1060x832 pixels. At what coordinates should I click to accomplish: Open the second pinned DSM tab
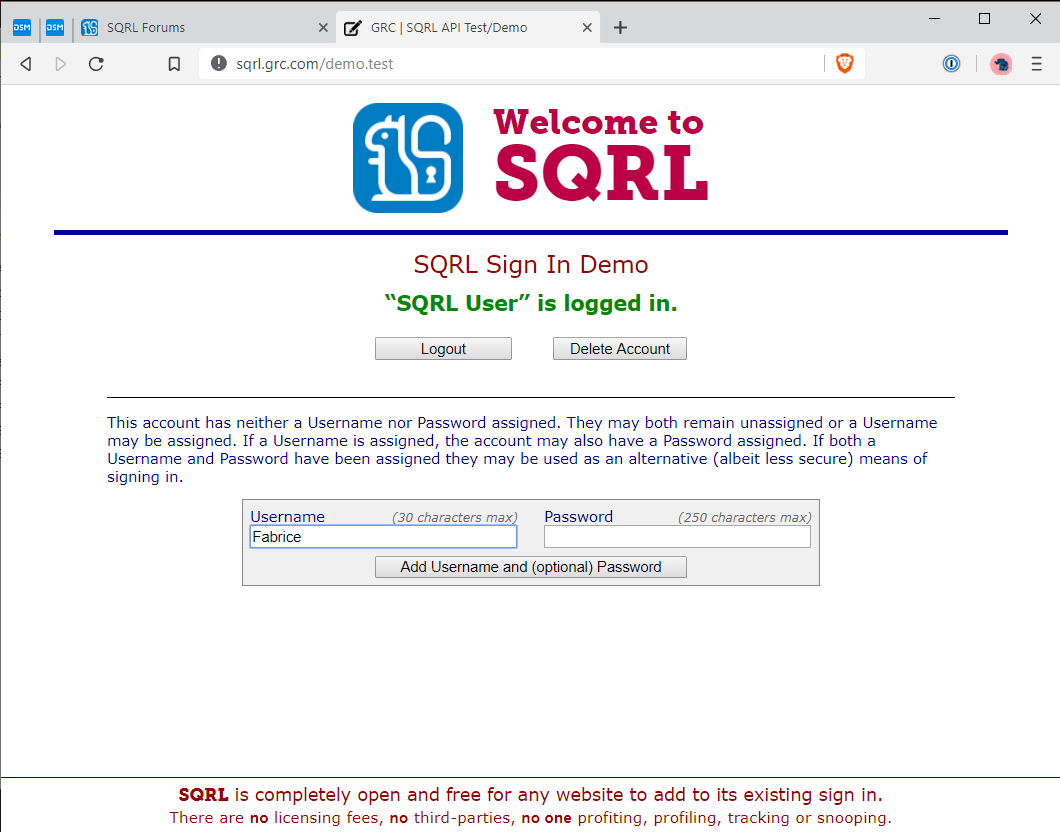(x=55, y=28)
